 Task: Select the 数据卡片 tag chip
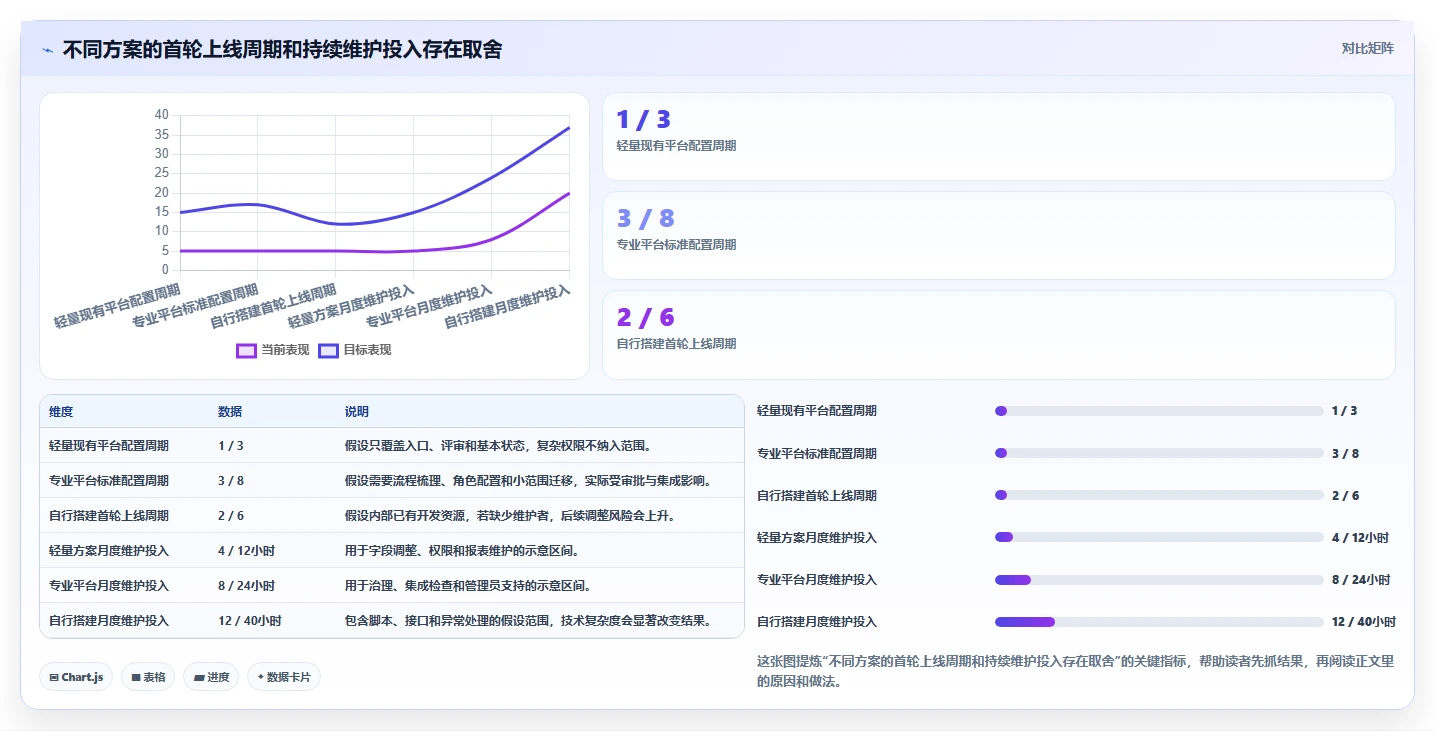(284, 677)
